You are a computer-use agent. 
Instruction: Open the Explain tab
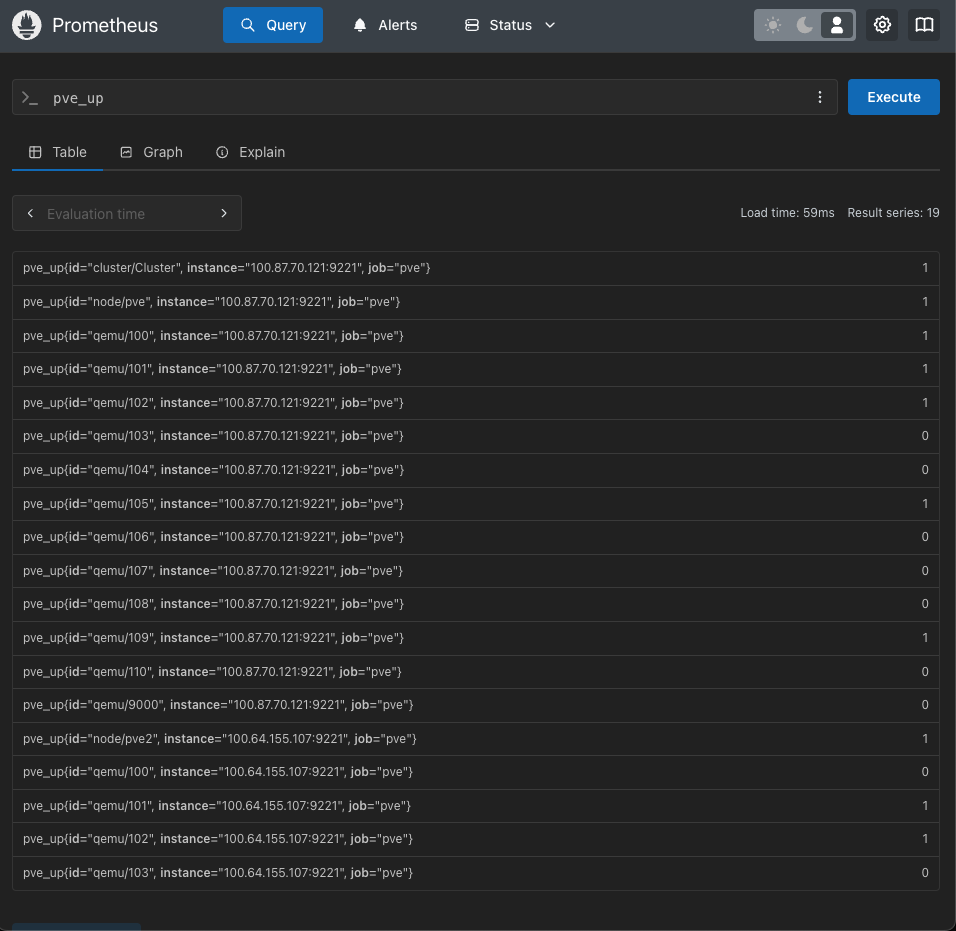250,152
